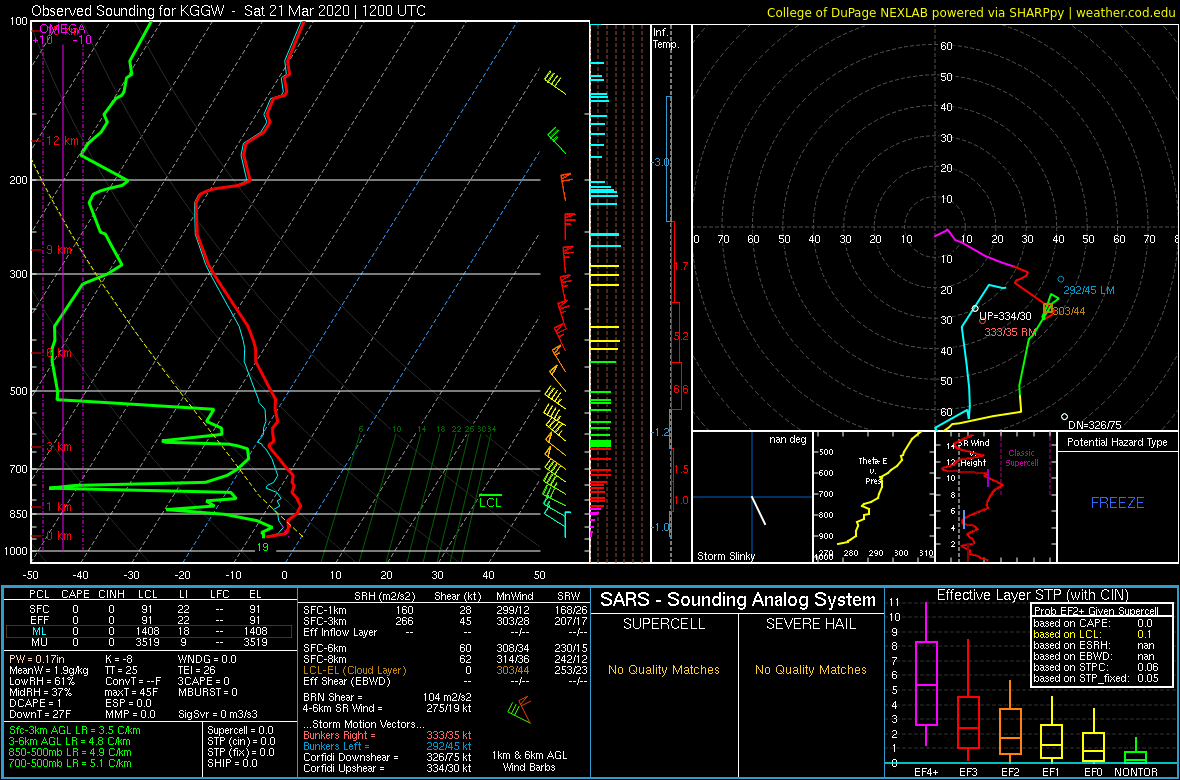The image size is (1180, 780).
Task: Click the blue FREEZE hazard text
Action: 1118,502
